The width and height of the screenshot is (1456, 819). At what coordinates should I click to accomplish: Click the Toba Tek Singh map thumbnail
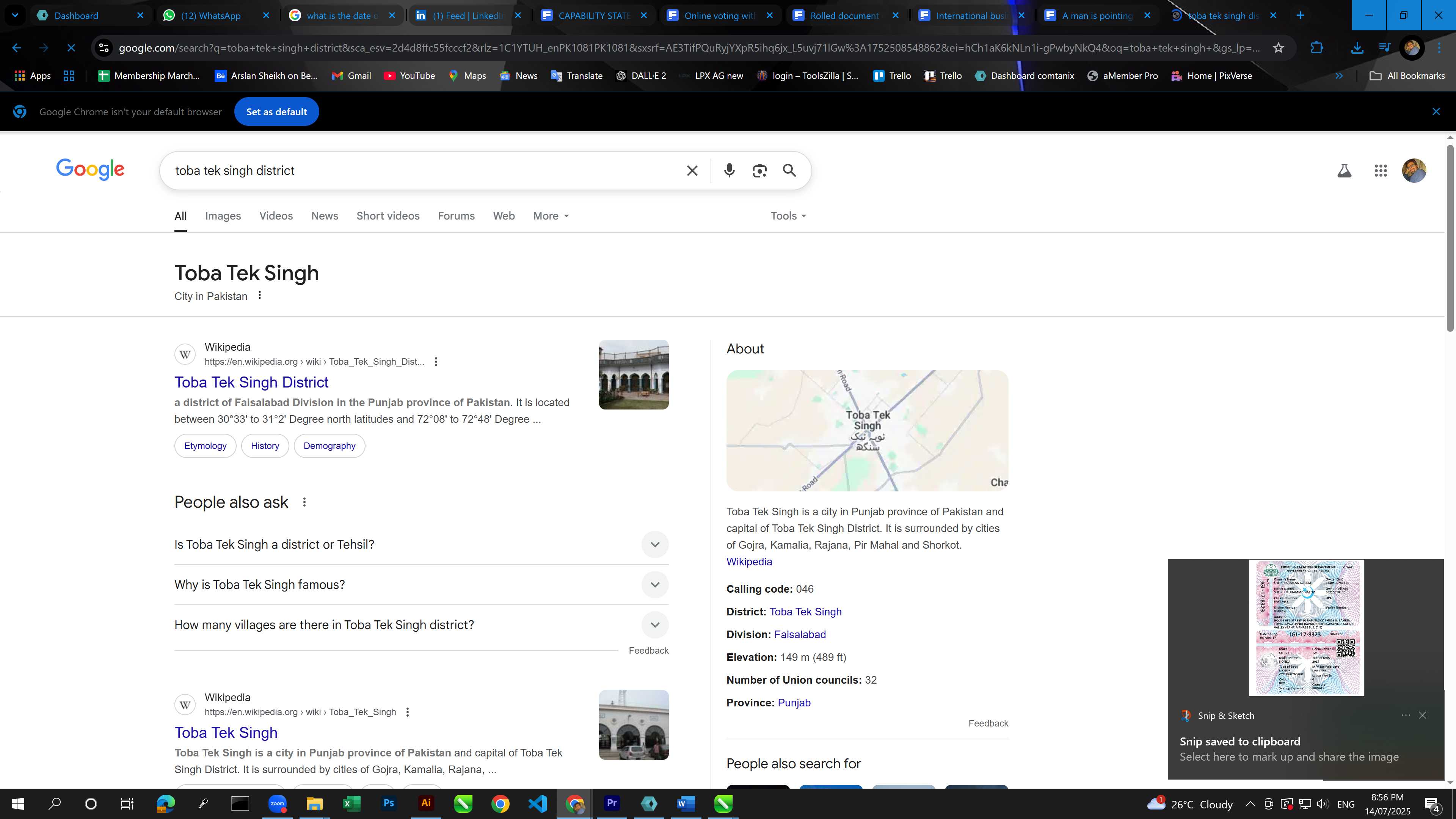click(867, 431)
